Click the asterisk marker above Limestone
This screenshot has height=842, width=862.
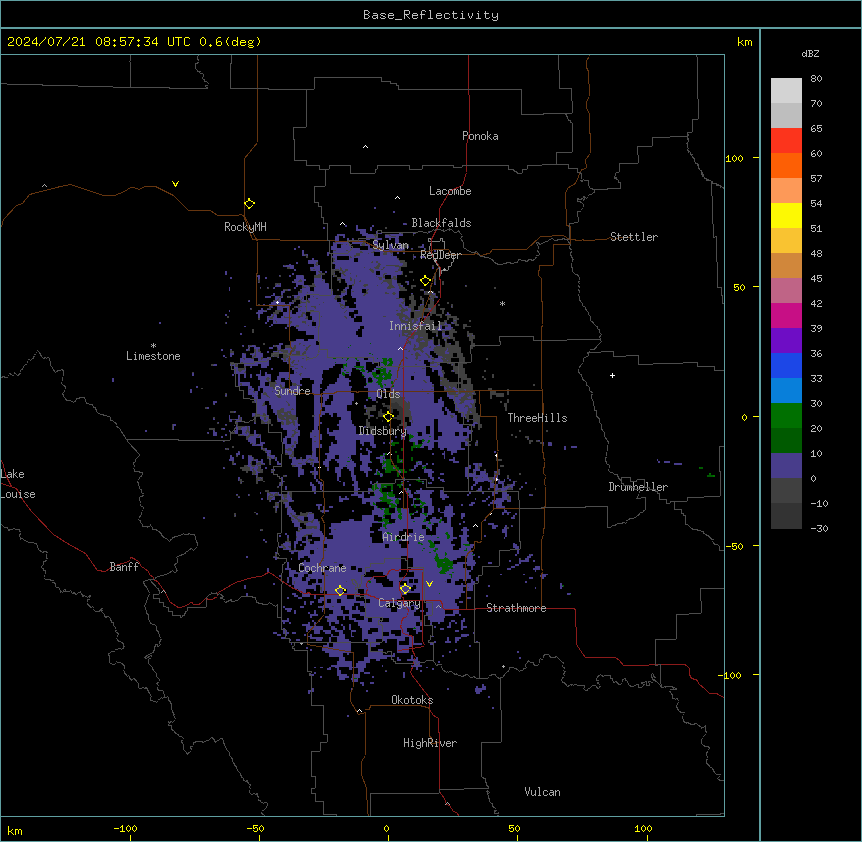tap(153, 346)
